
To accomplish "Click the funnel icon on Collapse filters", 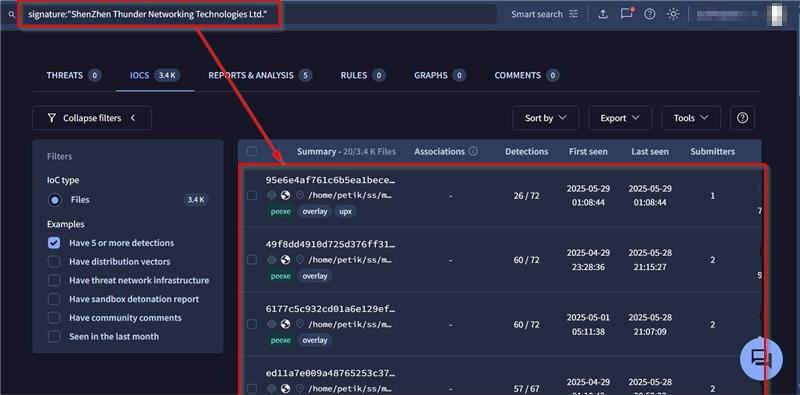I will coord(52,118).
